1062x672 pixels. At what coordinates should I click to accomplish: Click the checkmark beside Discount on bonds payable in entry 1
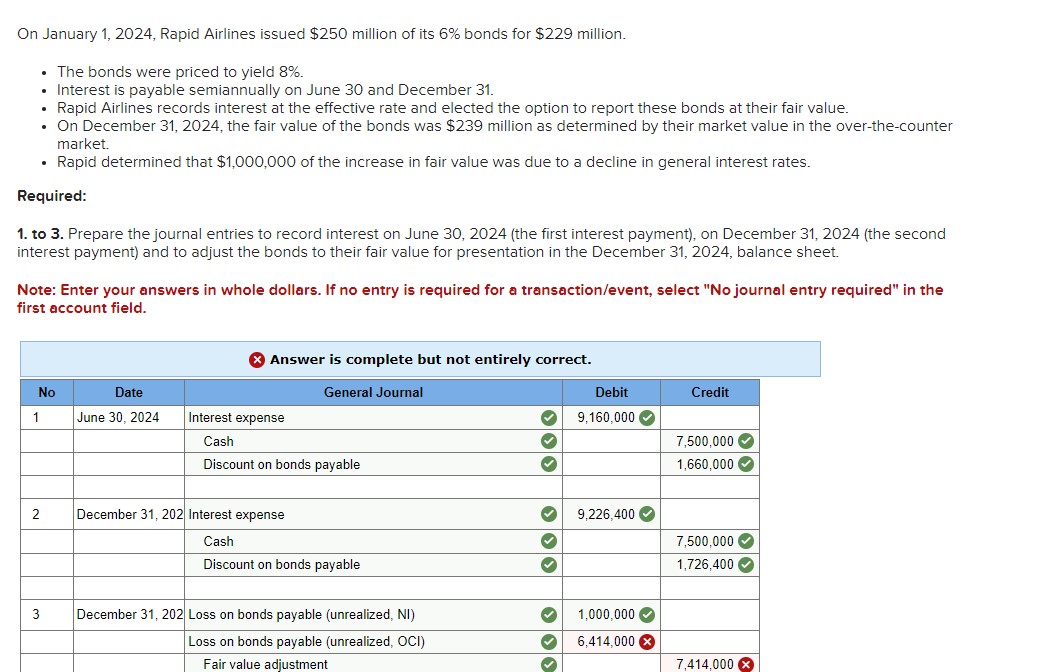(547, 464)
